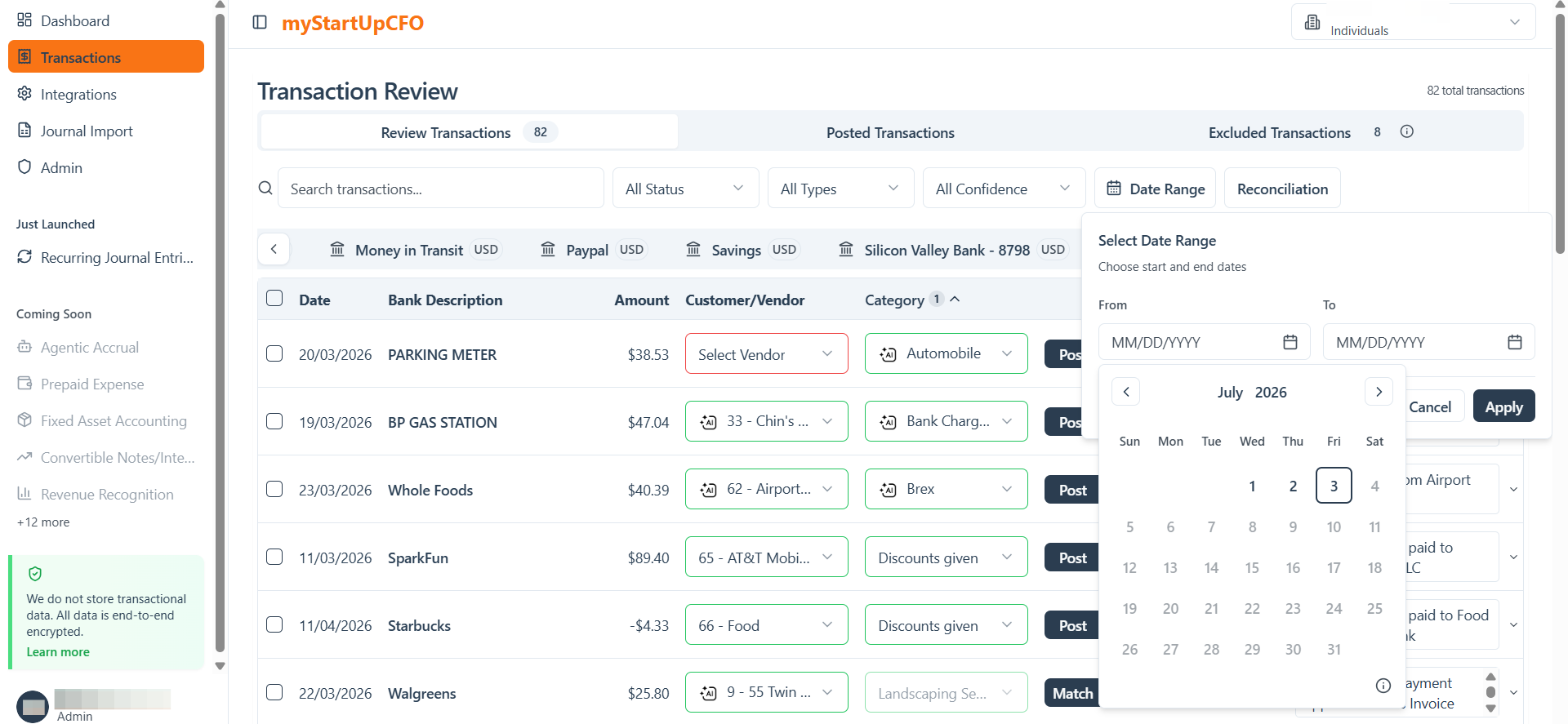Click Match for Walgreens transaction
Viewport: 1568px width, 724px height.
tap(1071, 693)
